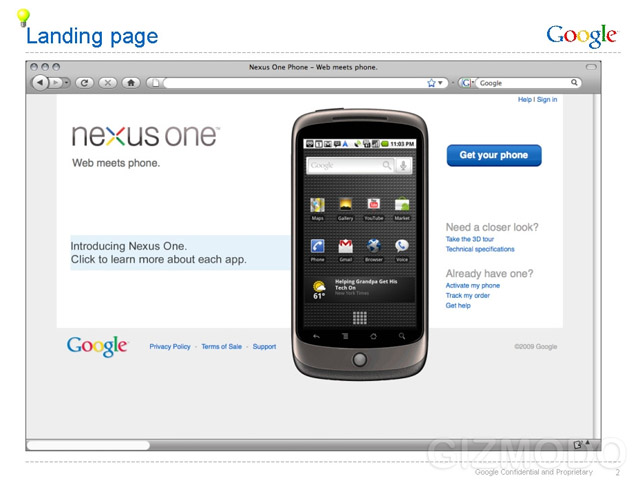Click the Privacy Policy footer link
The height and width of the screenshot is (487, 640).
(170, 347)
